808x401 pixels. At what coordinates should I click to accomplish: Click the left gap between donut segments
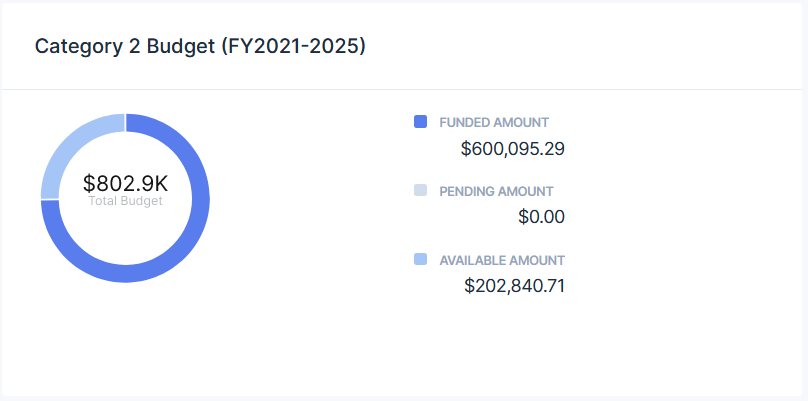pos(50,199)
